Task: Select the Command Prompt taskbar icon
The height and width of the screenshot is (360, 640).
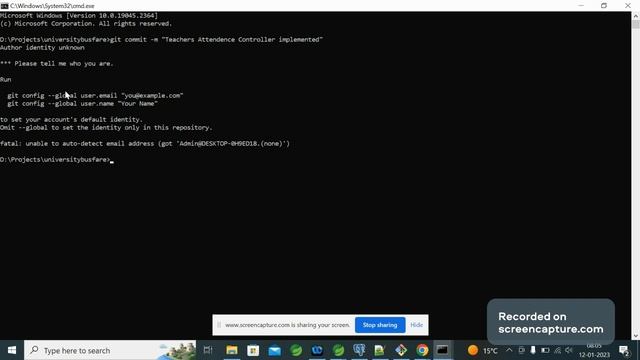Action: [x=442, y=350]
